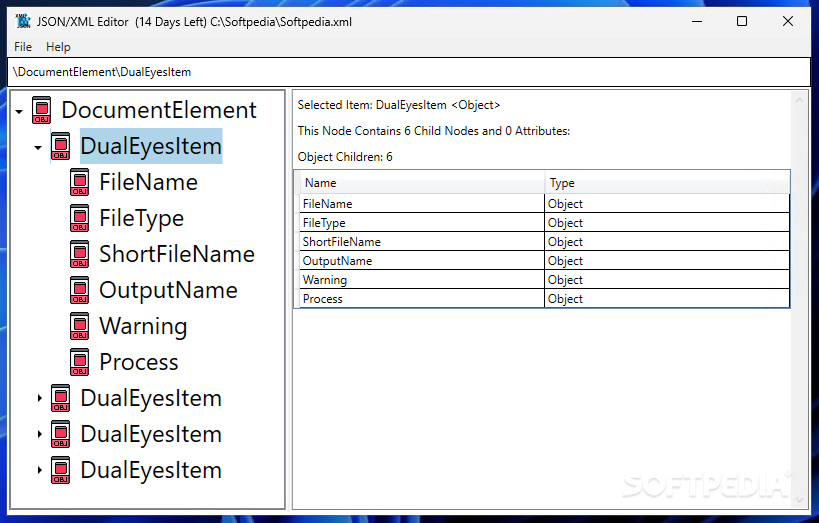The height and width of the screenshot is (523, 819).
Task: Minimize the JSON/XML Editor window
Action: [697, 21]
